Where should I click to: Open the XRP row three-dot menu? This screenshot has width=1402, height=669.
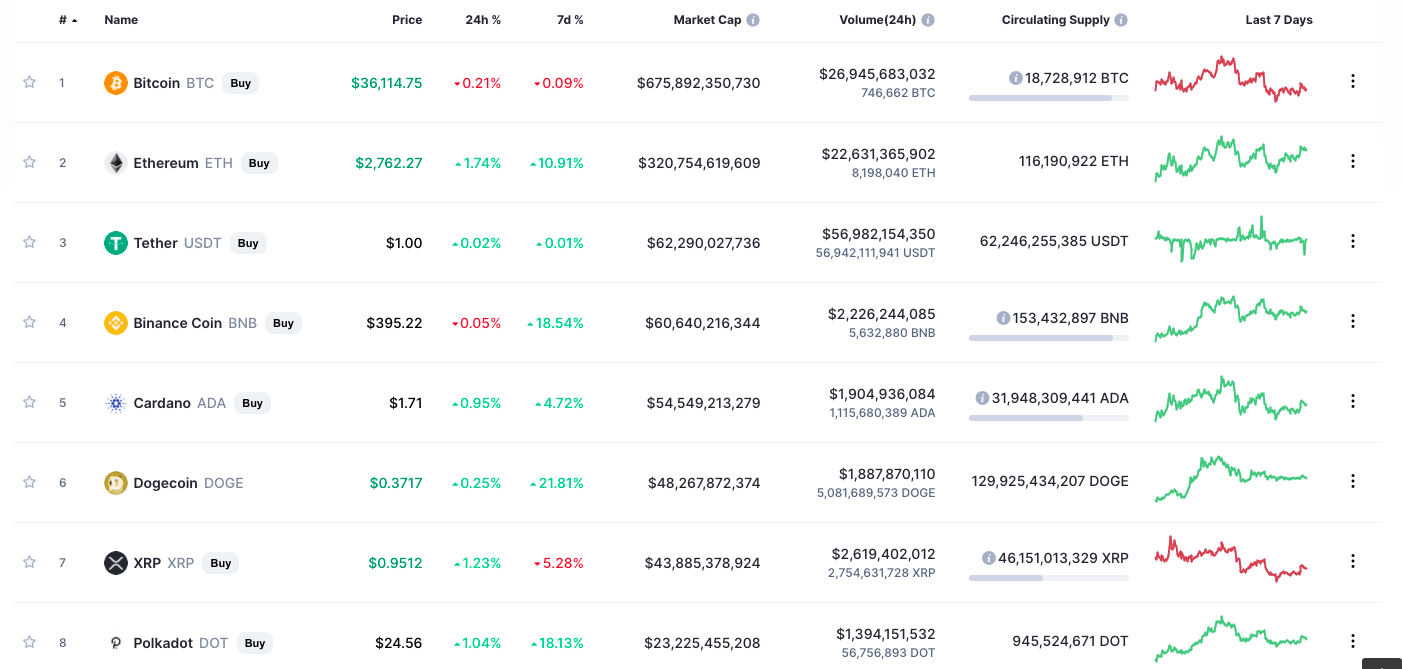pyautogui.click(x=1353, y=561)
